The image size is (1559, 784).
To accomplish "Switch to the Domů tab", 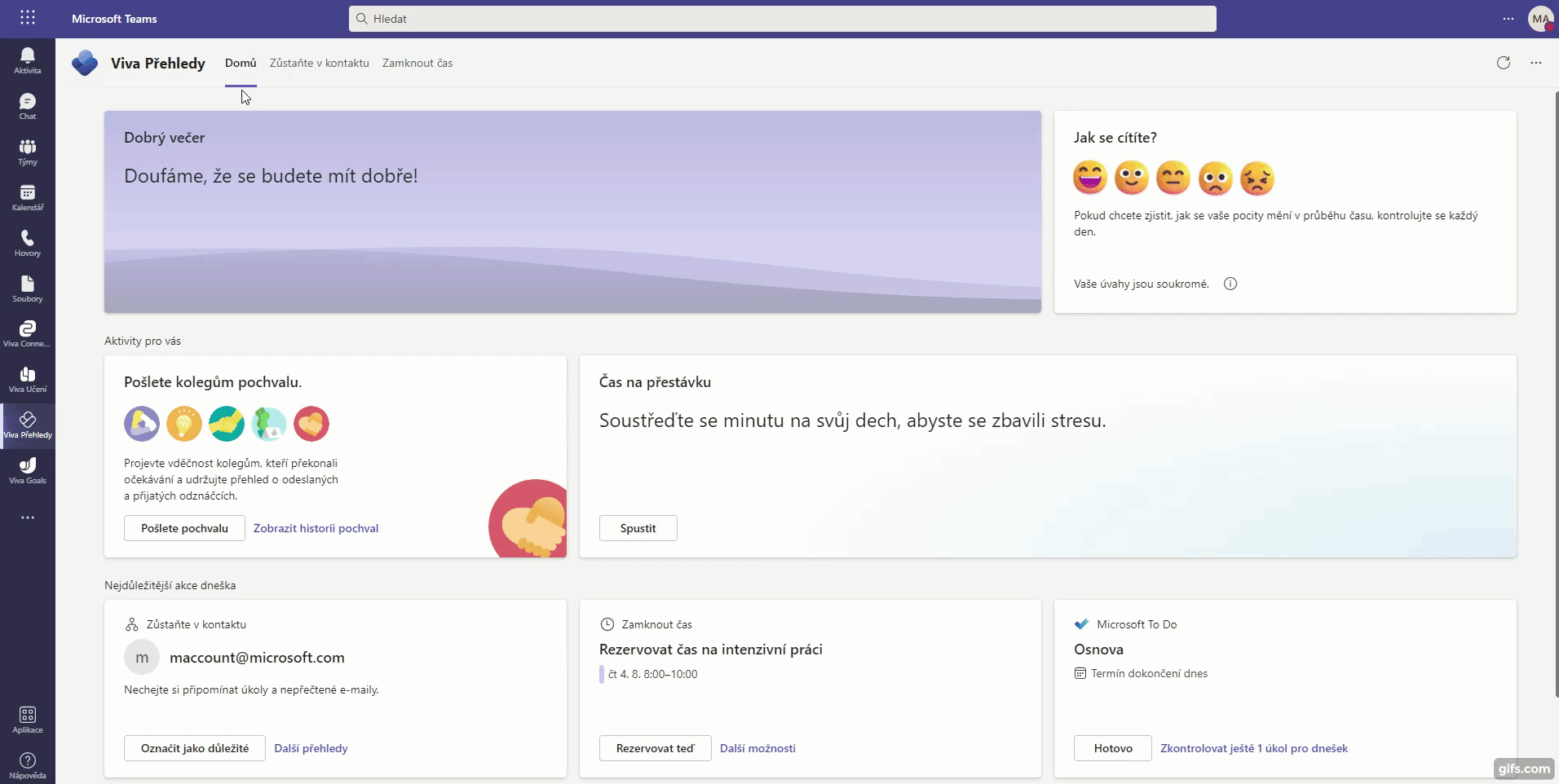I will (x=241, y=63).
